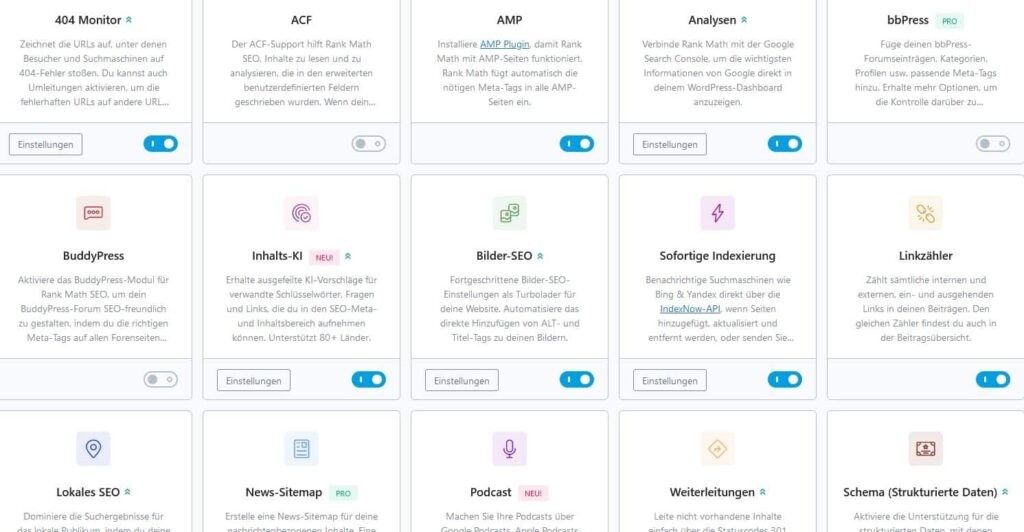This screenshot has height=532, width=1024.
Task: Click the Lokales SEO map pin icon
Action: (x=93, y=449)
